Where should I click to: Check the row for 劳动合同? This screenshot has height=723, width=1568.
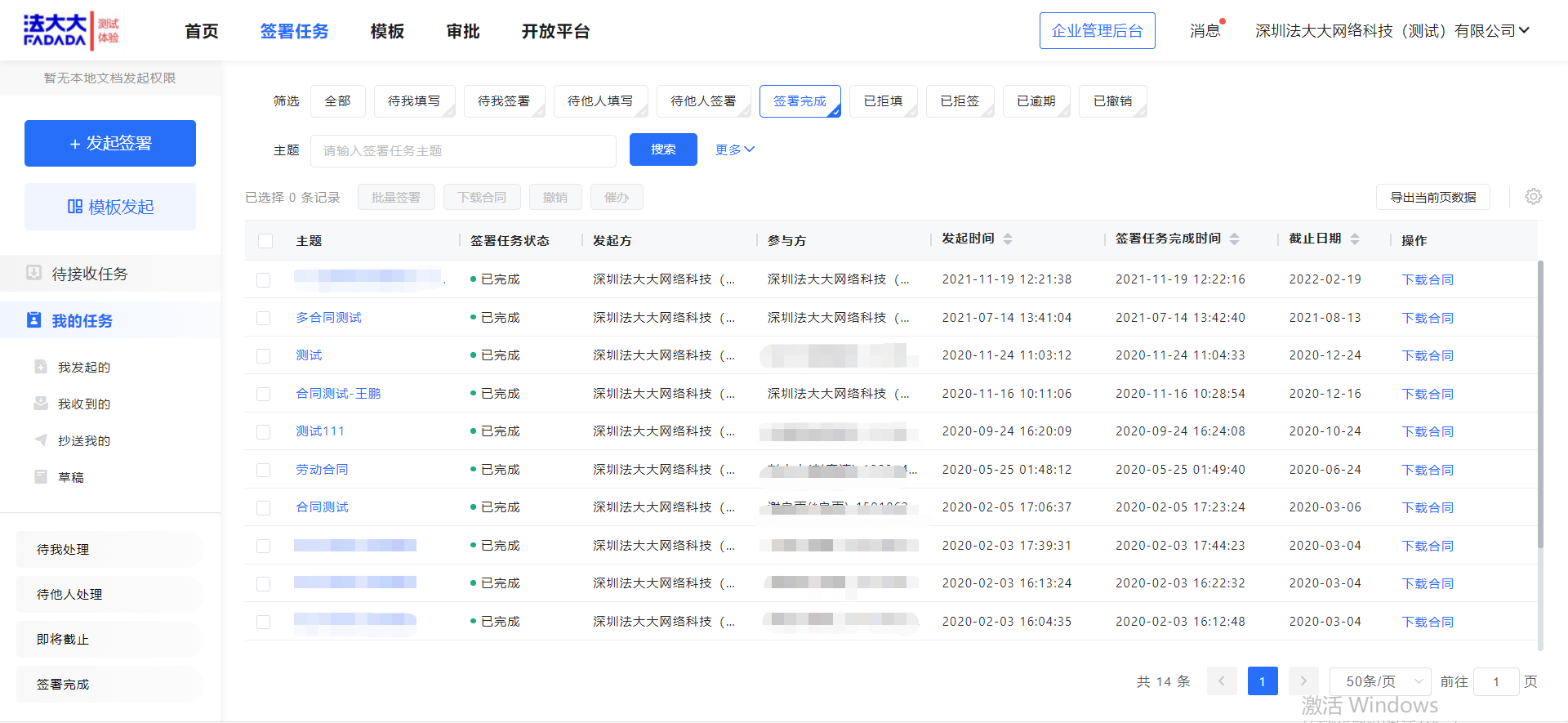click(x=263, y=470)
